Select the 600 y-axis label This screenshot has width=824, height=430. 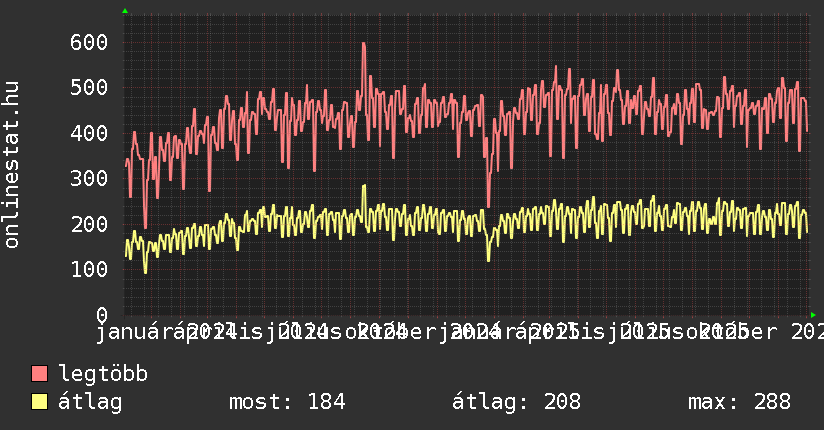click(x=89, y=42)
